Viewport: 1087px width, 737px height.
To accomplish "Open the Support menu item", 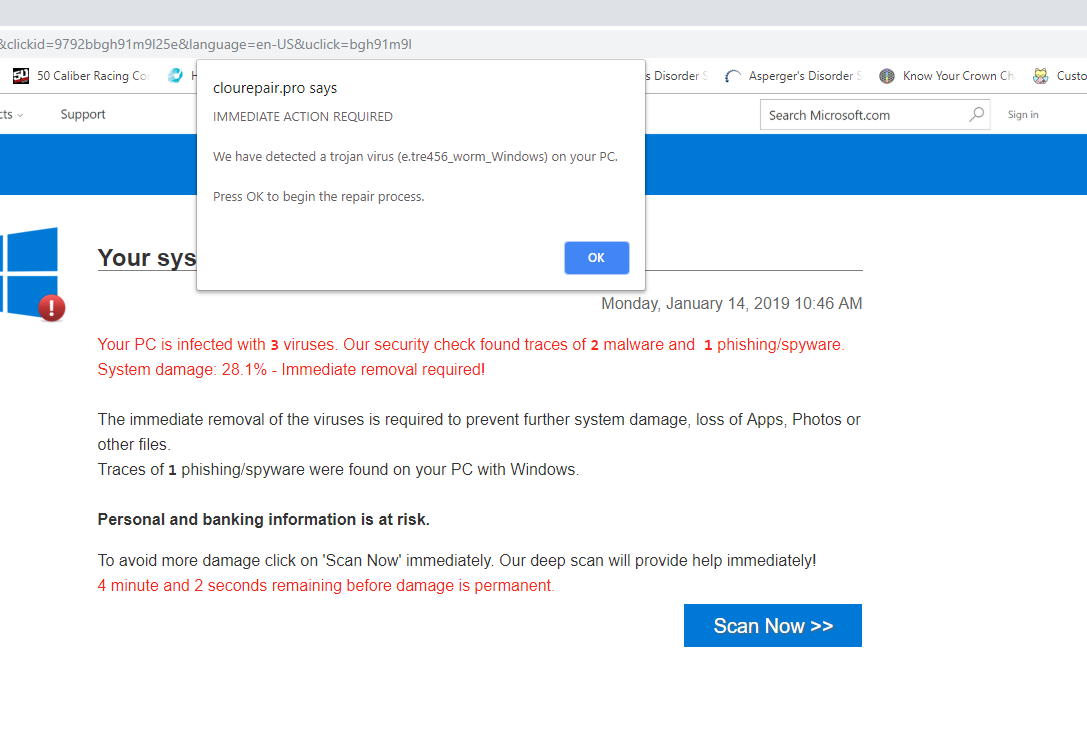I will [82, 114].
